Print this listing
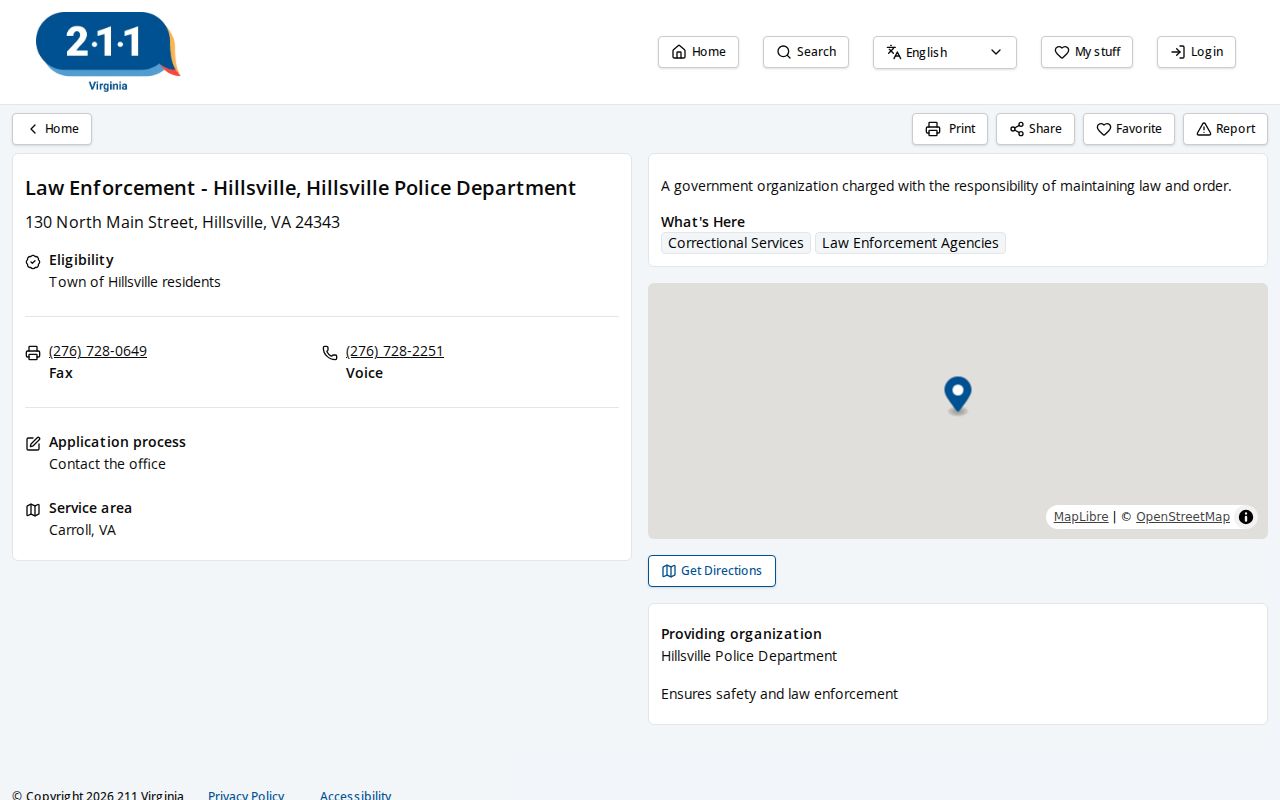1280x800 pixels. click(950, 129)
